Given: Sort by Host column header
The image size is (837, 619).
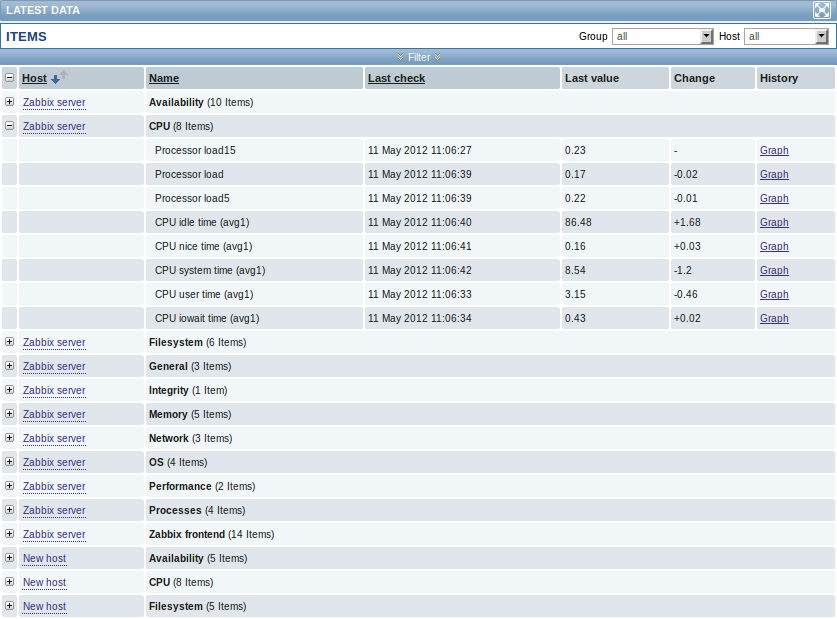Looking at the screenshot, I should tap(34, 78).
